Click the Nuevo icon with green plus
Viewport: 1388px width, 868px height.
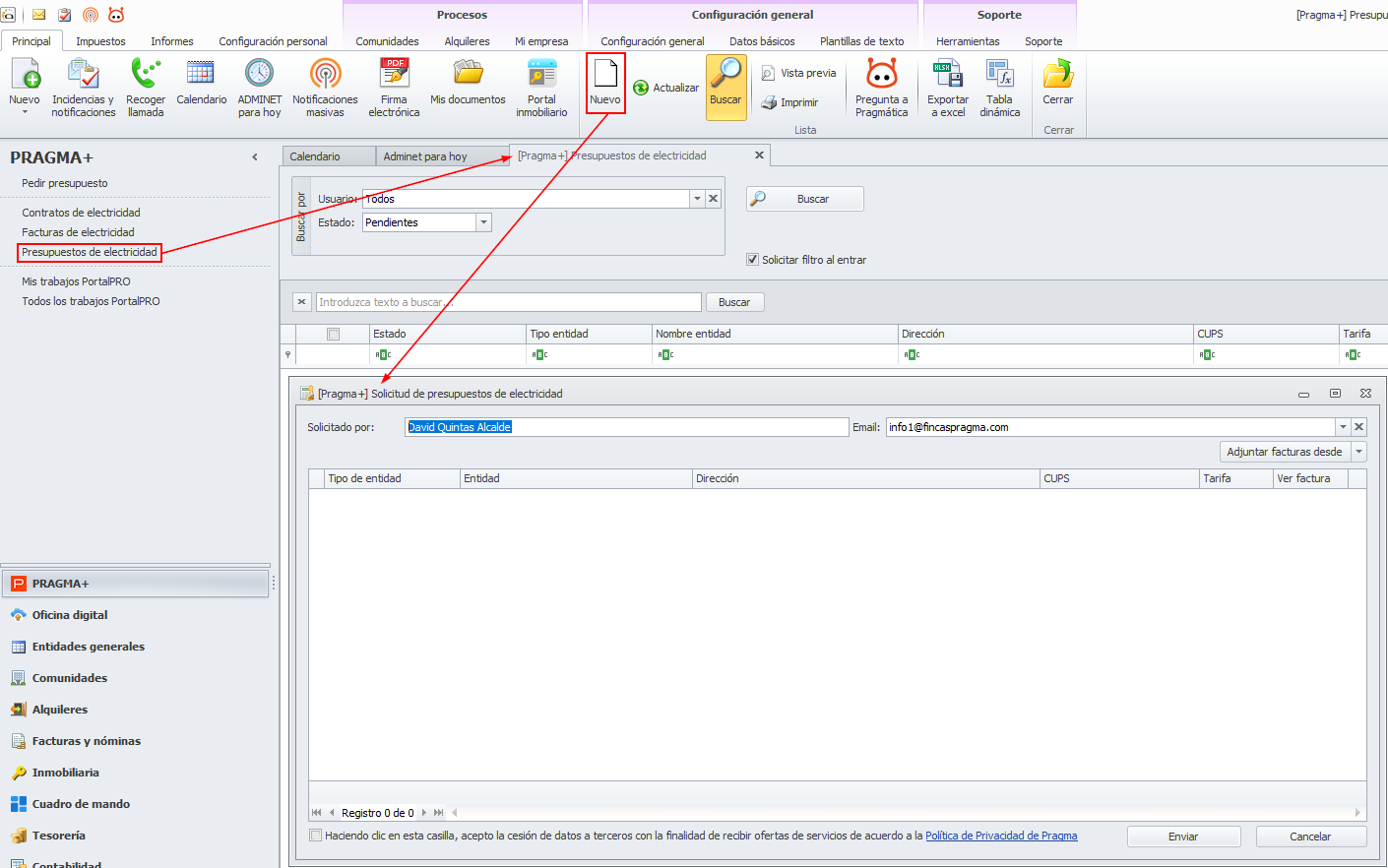click(25, 75)
